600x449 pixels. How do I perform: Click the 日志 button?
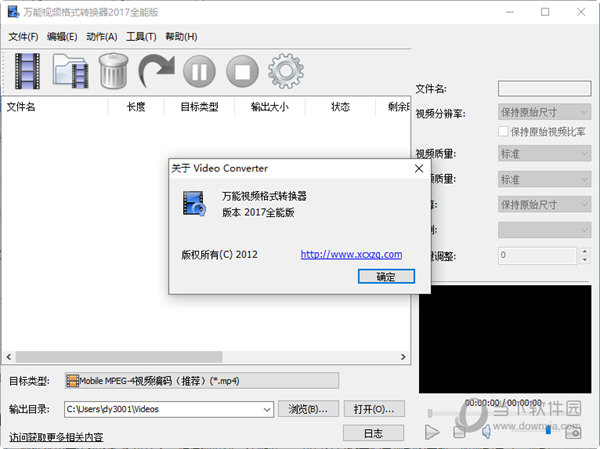click(373, 433)
